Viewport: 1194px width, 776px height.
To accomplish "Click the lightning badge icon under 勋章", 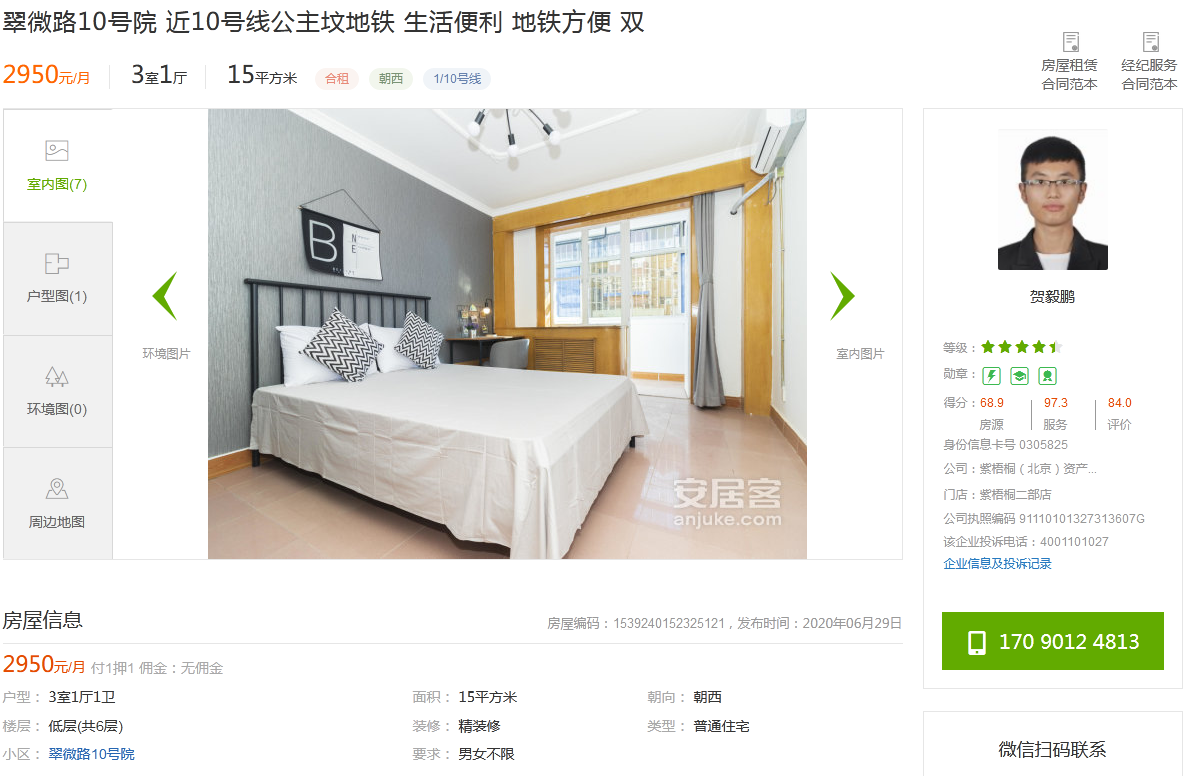I will [x=991, y=375].
